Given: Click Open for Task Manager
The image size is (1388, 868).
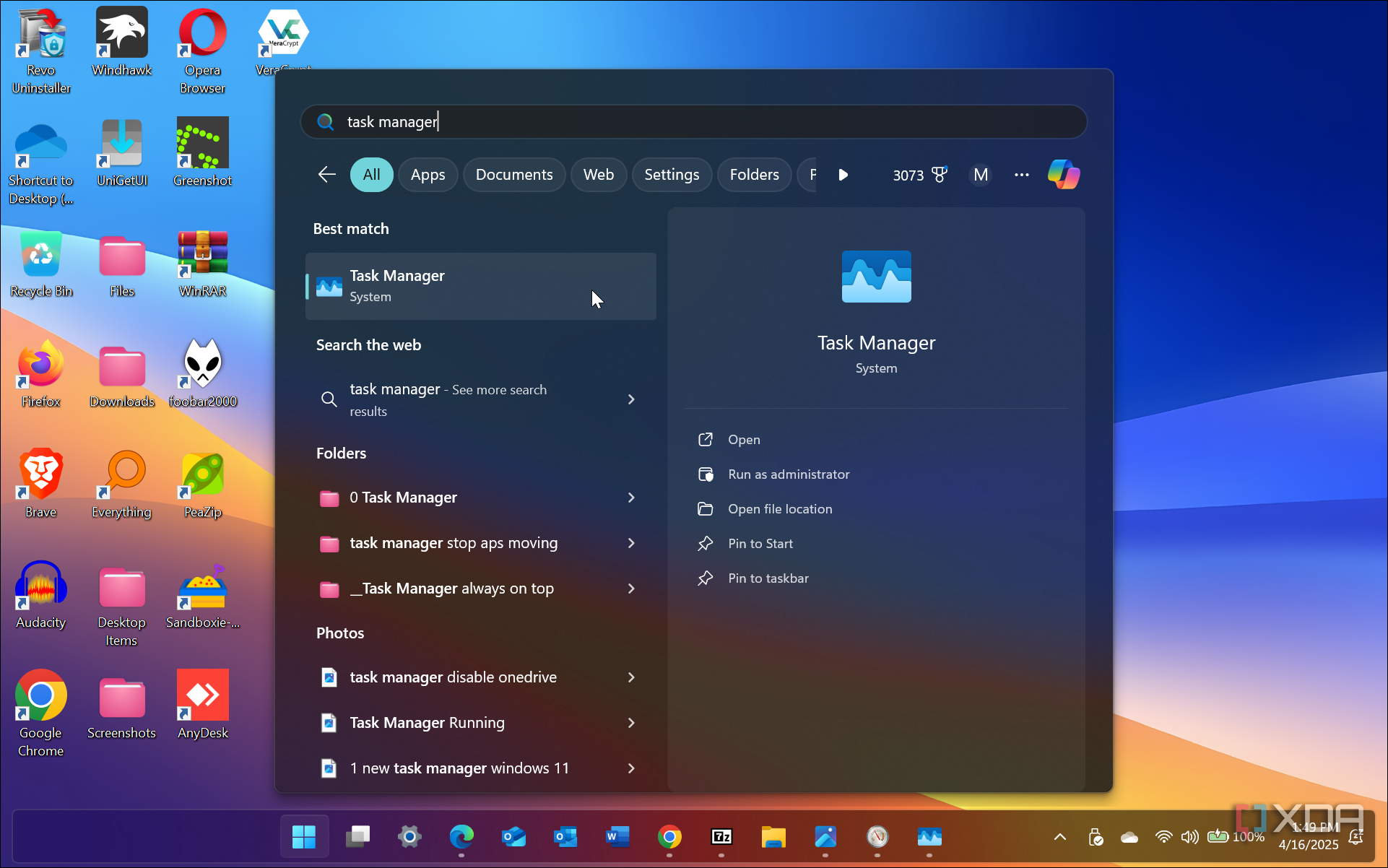Looking at the screenshot, I should click(744, 440).
